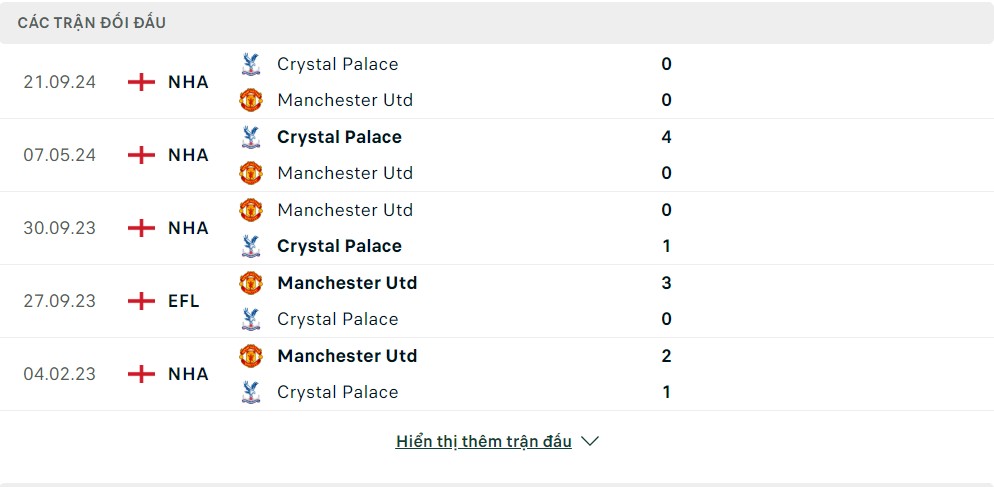The height and width of the screenshot is (487, 994).
Task: Click Crystal Palace crest in 04.02.23 match
Action: point(251,392)
